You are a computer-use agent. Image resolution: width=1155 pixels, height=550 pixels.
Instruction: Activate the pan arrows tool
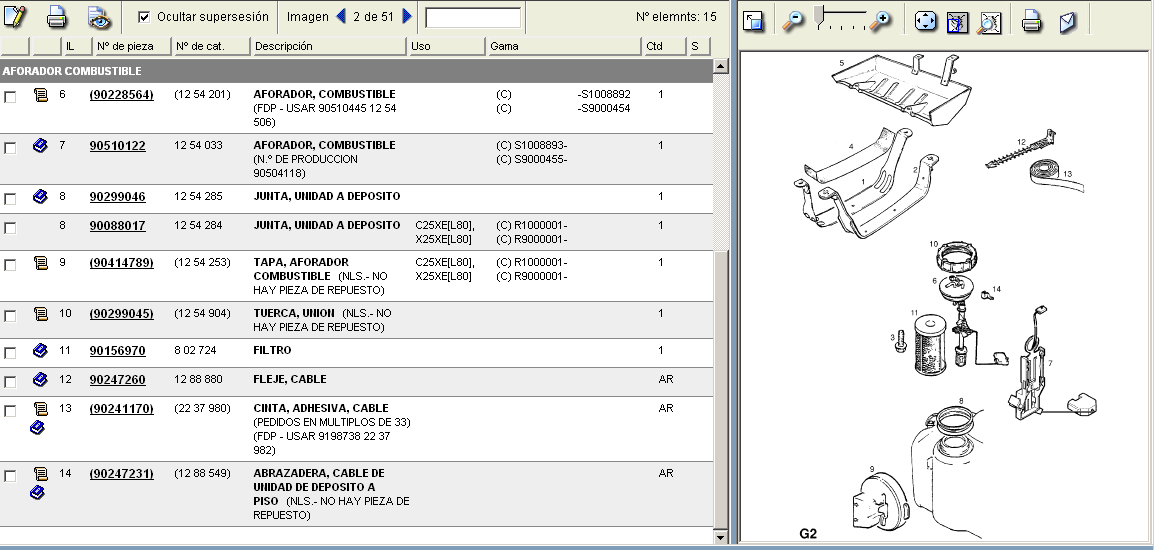click(x=925, y=21)
